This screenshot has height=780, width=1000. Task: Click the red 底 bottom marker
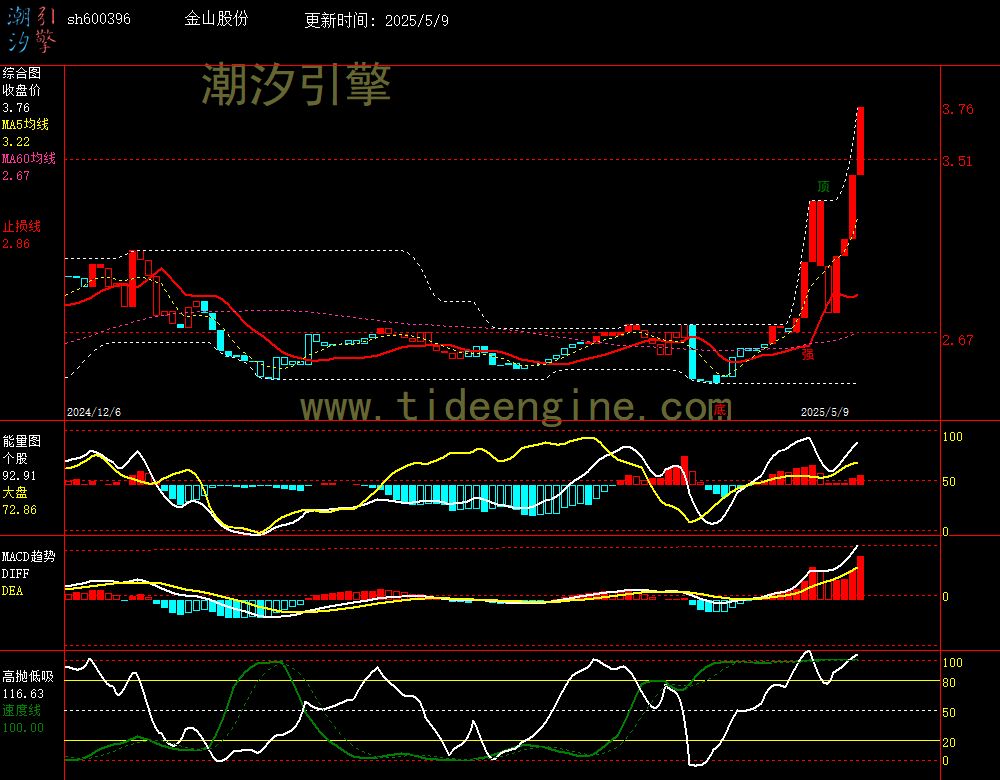coord(719,409)
